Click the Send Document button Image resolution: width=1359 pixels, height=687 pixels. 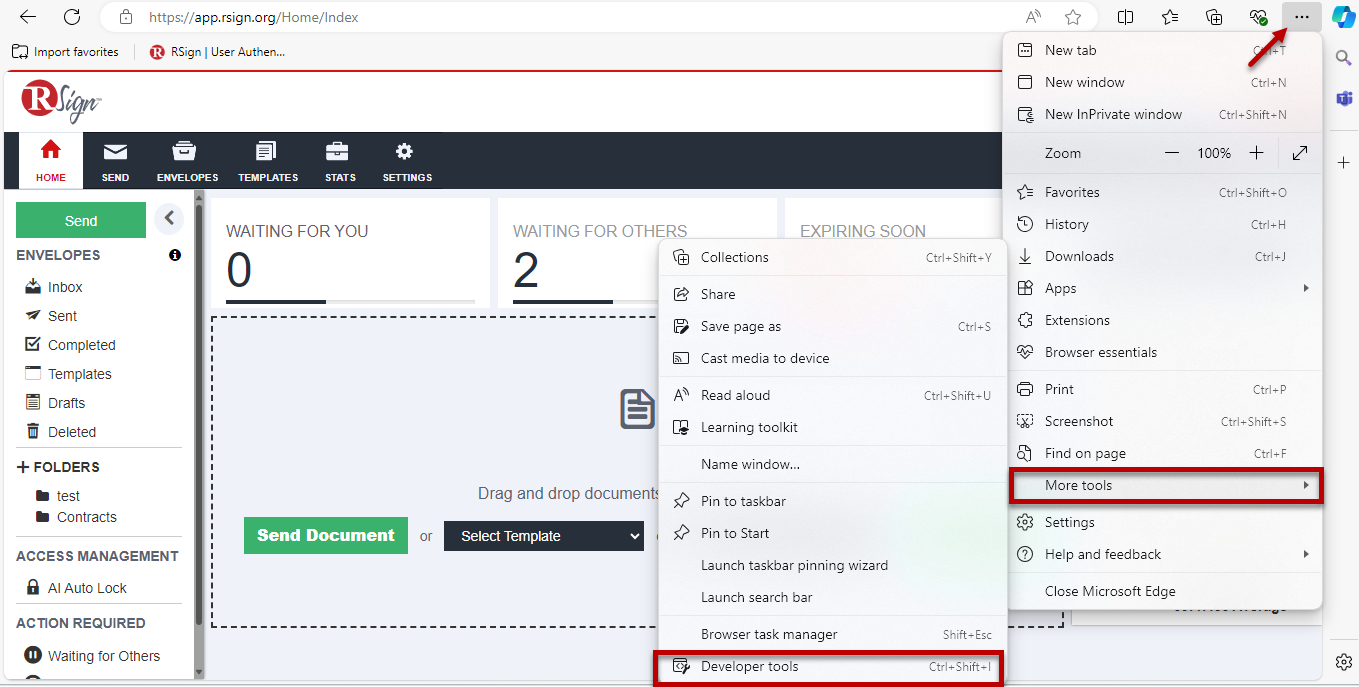click(326, 535)
